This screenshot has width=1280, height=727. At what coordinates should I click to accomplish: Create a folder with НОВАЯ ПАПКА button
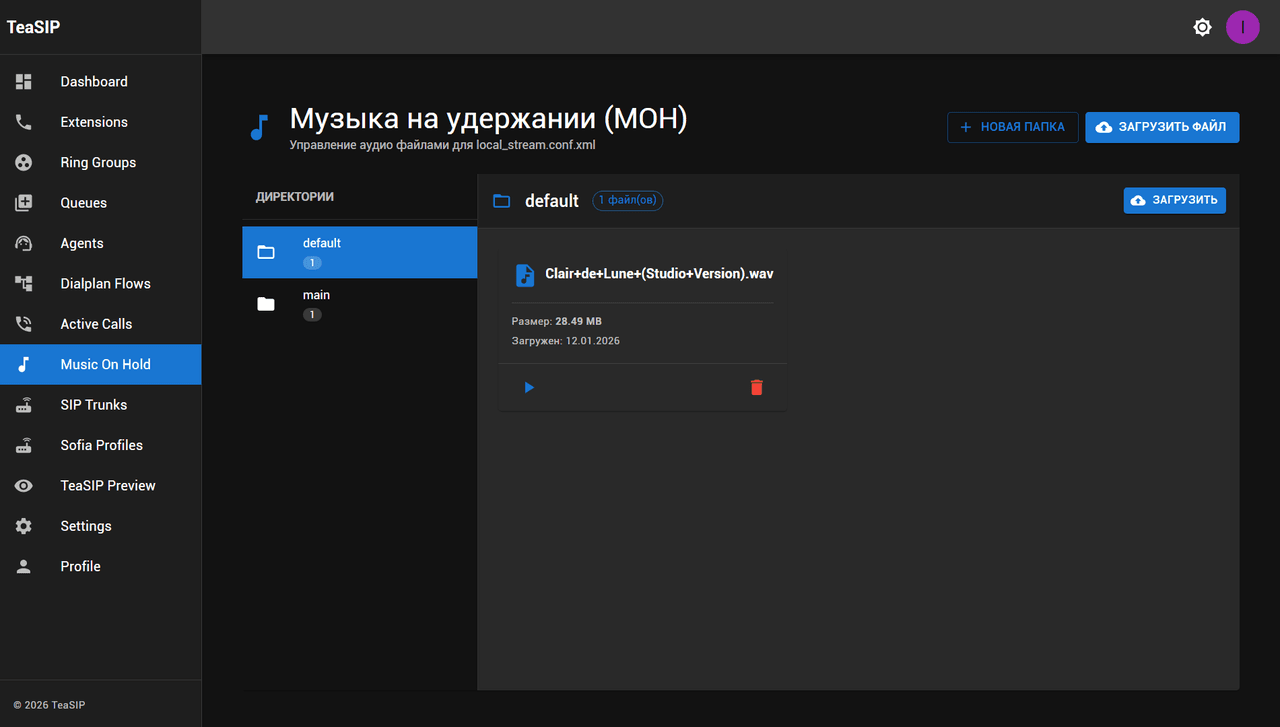click(1013, 127)
